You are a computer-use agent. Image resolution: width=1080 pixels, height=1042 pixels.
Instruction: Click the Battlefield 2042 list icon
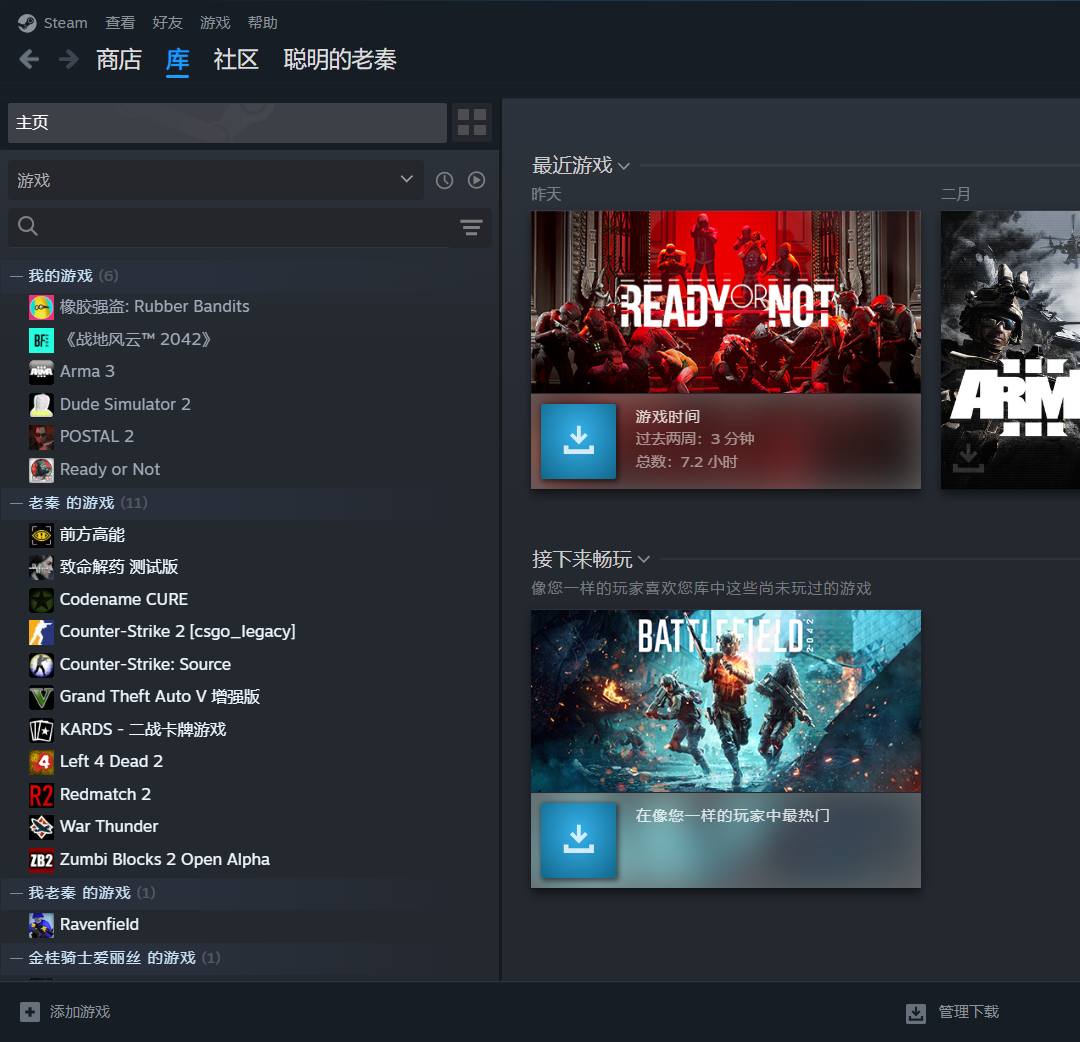(41, 340)
